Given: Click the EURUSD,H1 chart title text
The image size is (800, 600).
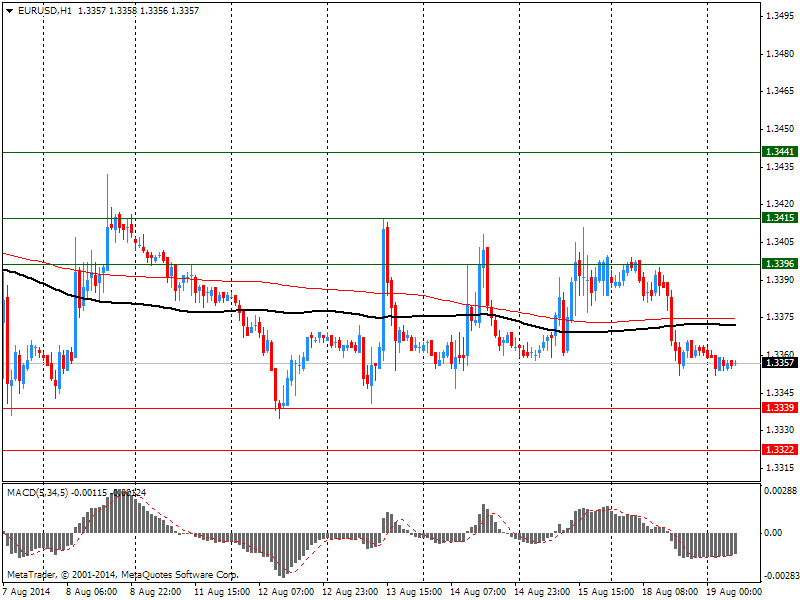Looking at the screenshot, I should click(45, 11).
